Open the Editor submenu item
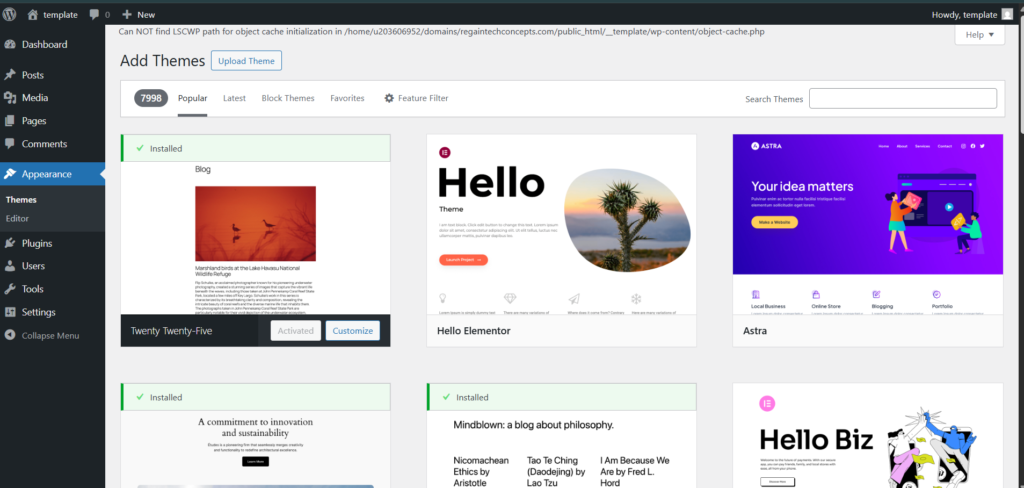 point(17,218)
